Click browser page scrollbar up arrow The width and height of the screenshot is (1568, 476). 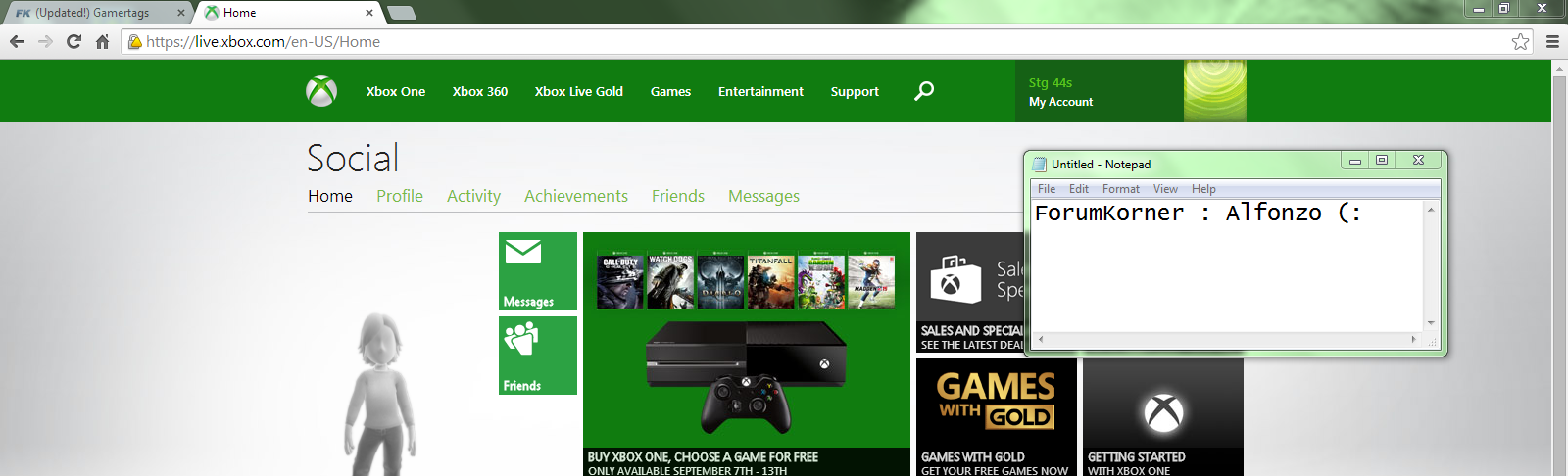[1559, 69]
